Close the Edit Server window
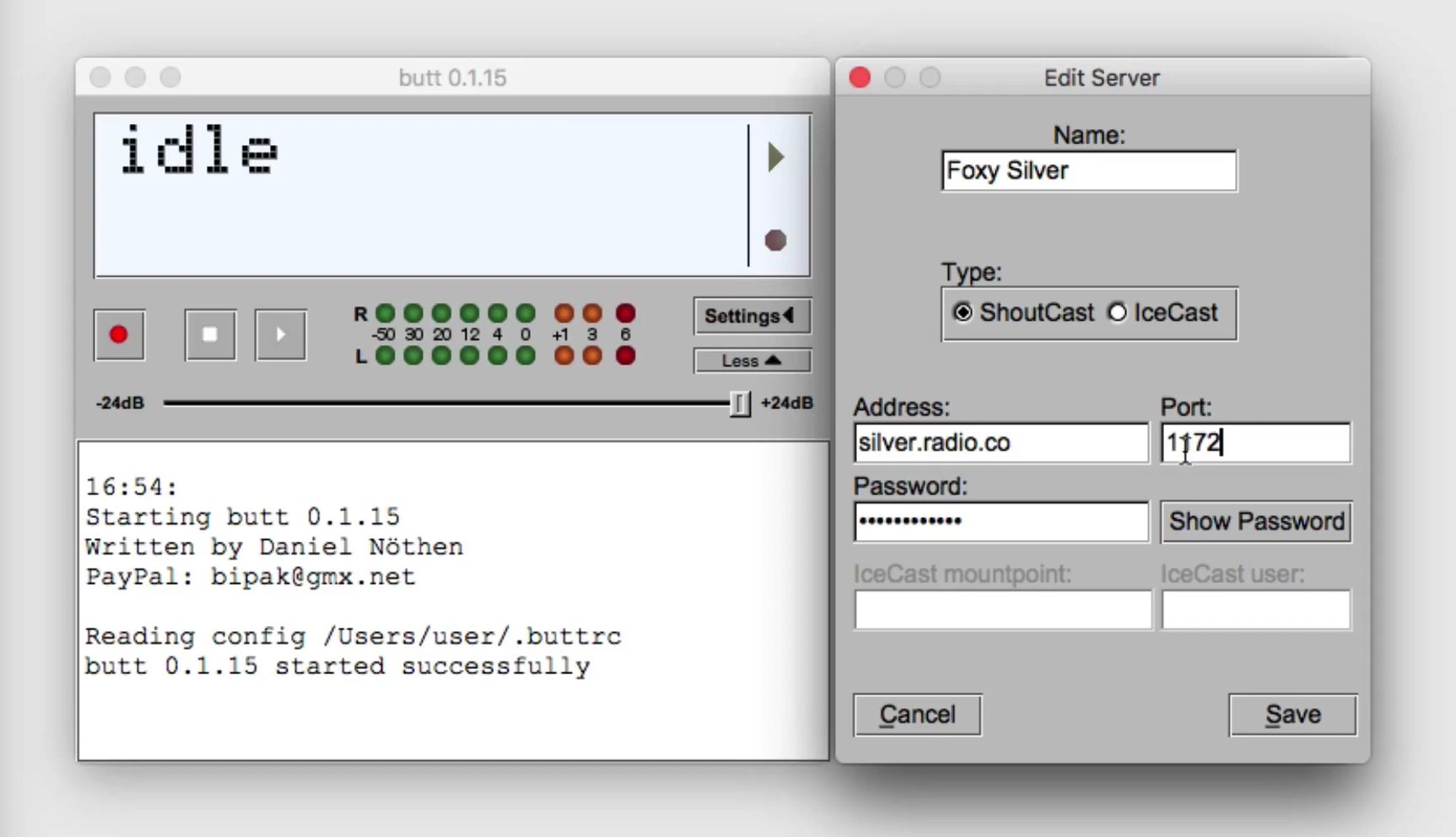 pos(860,78)
